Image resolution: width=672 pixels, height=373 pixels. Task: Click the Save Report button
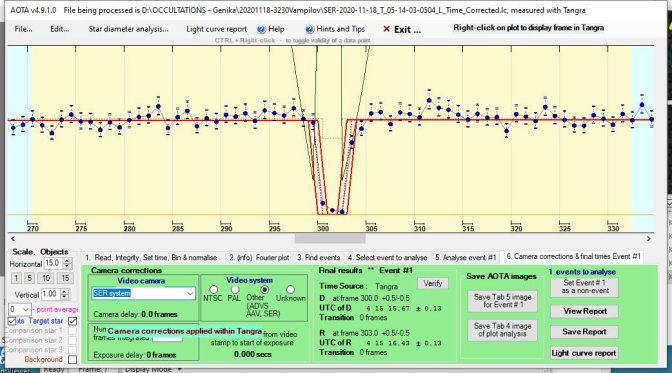point(585,332)
